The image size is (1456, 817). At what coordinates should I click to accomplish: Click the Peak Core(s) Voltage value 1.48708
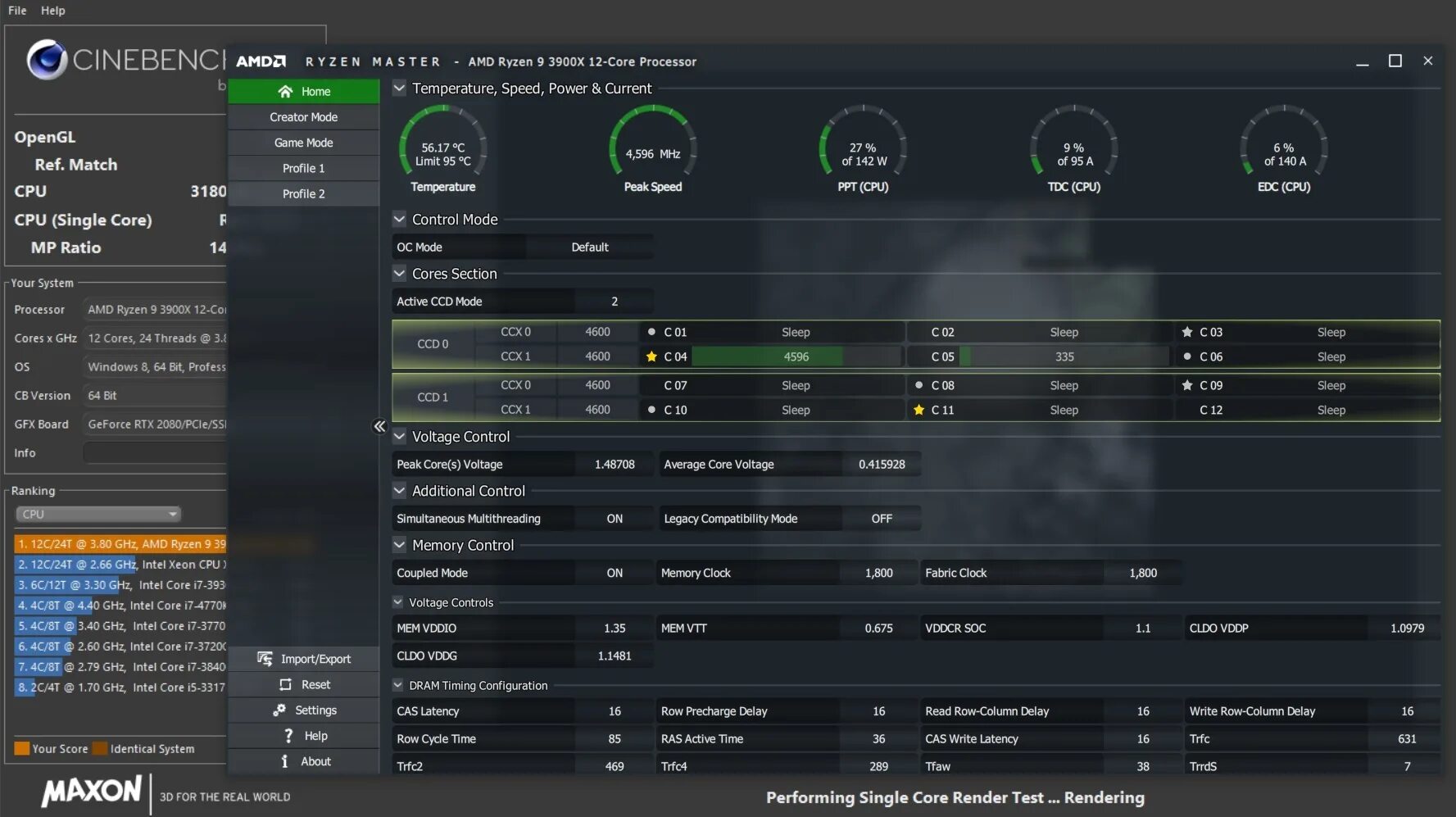pyautogui.click(x=615, y=465)
